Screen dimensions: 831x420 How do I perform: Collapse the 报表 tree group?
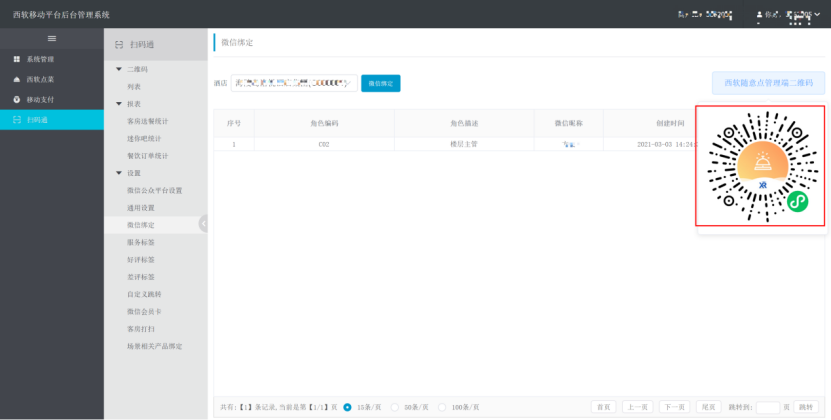(119, 104)
